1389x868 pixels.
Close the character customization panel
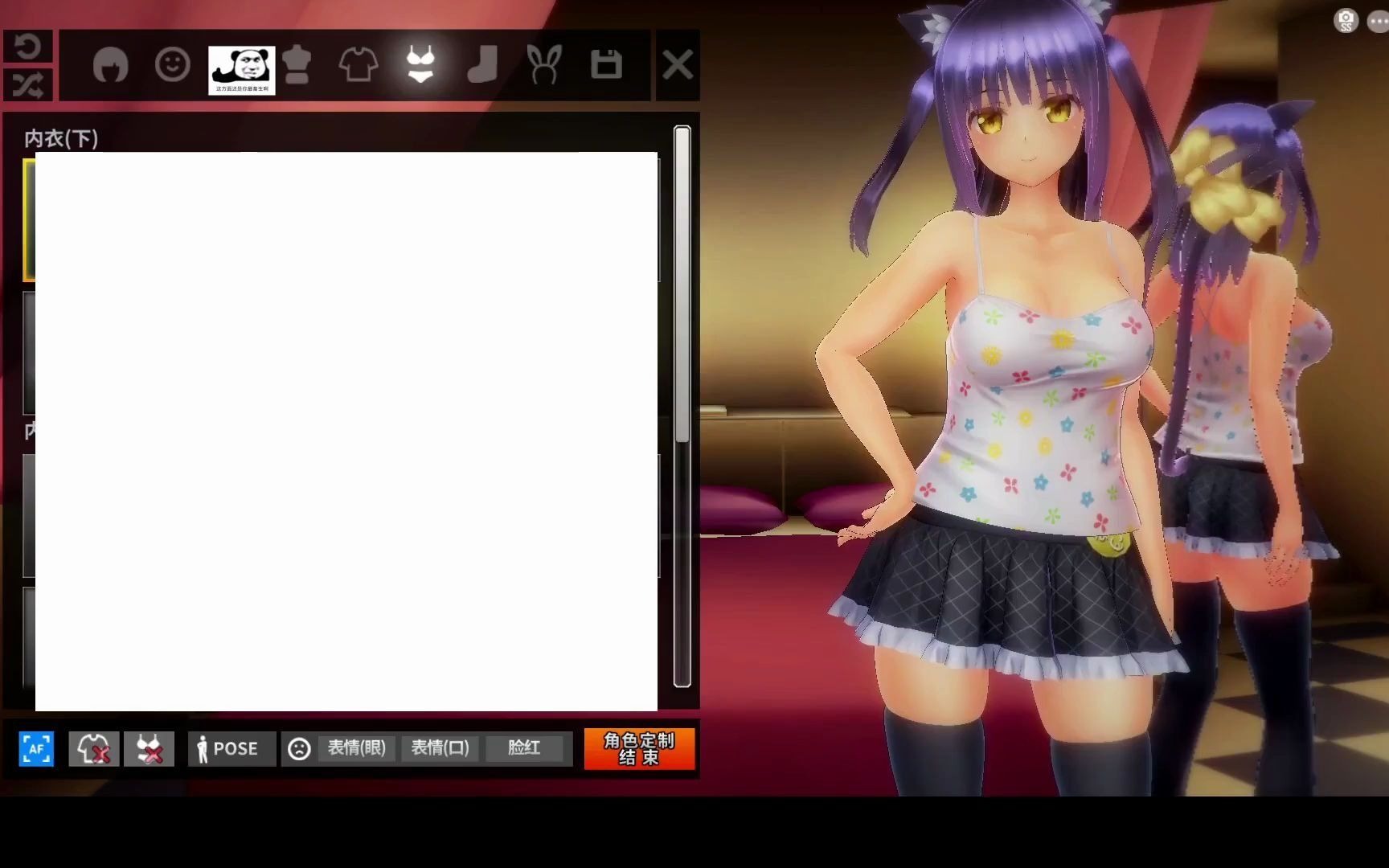[678, 65]
